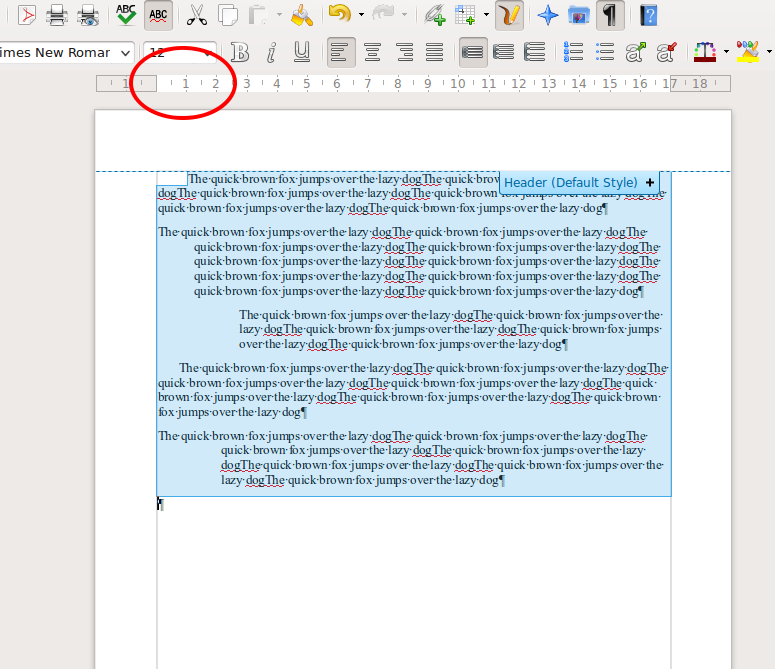Activate the Clone Formatting paintbrush
The height and width of the screenshot is (669, 775).
(x=300, y=15)
